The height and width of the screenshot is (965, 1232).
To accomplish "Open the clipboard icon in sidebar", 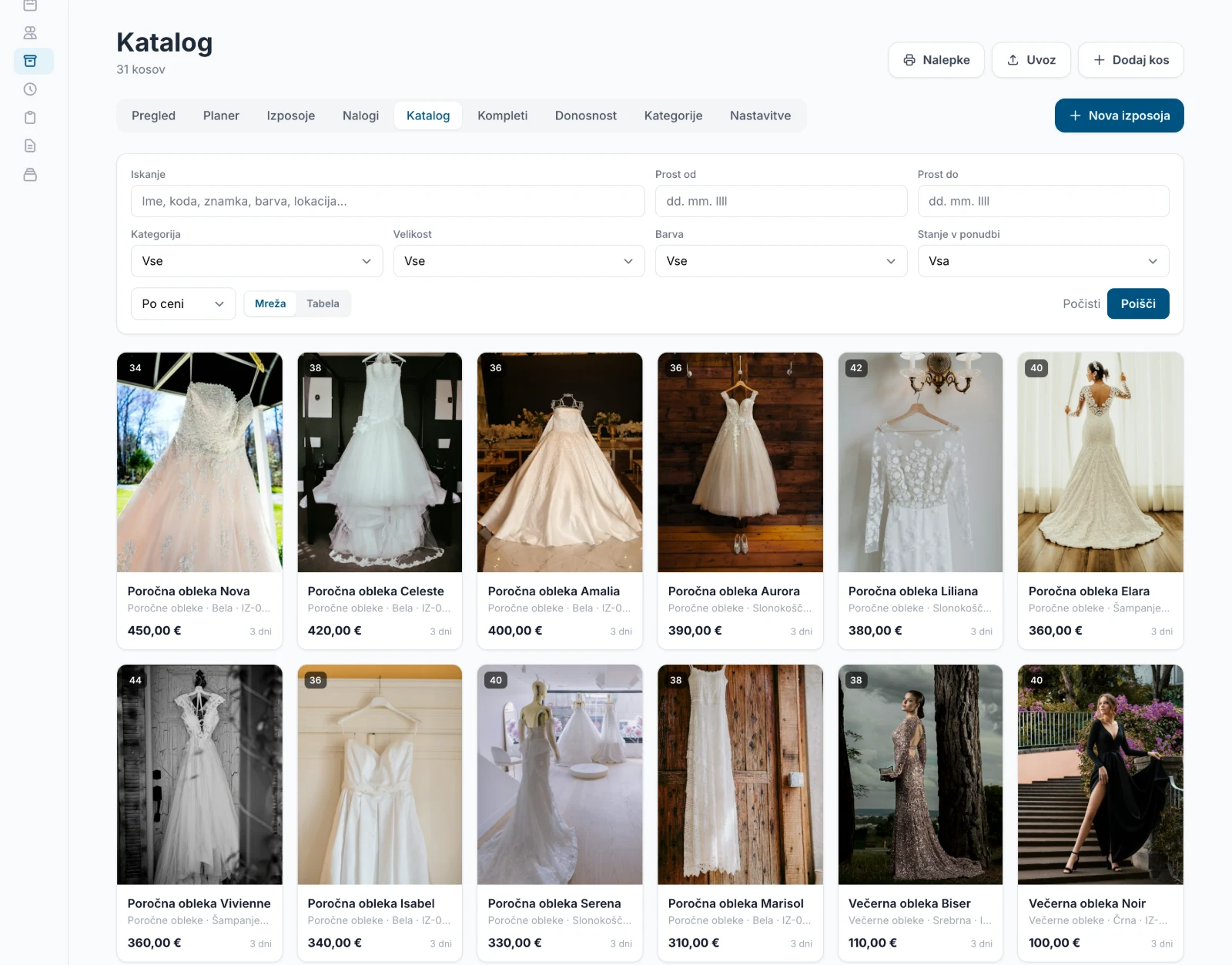I will pos(30,118).
